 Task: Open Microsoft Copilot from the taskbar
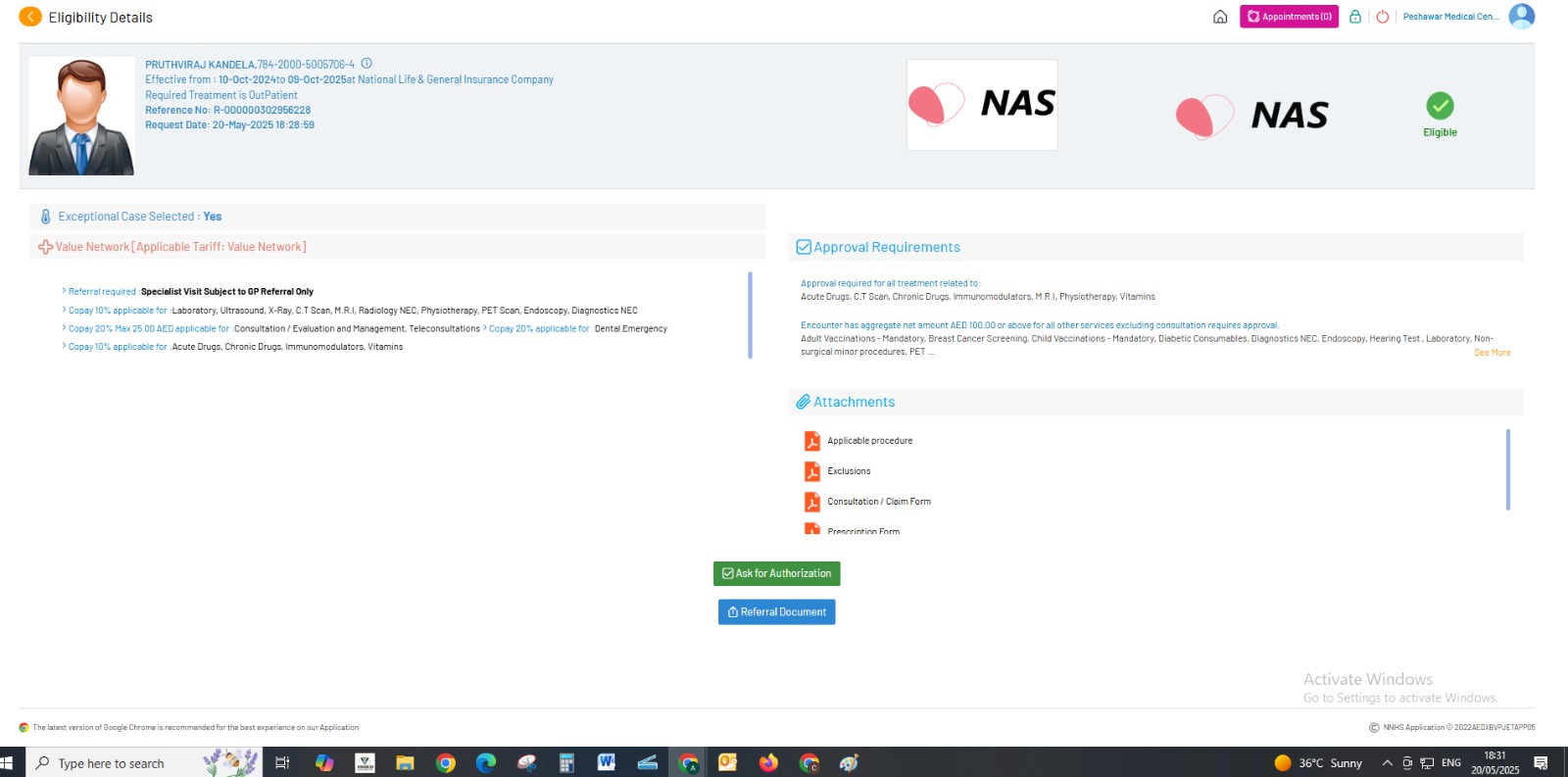click(x=324, y=762)
